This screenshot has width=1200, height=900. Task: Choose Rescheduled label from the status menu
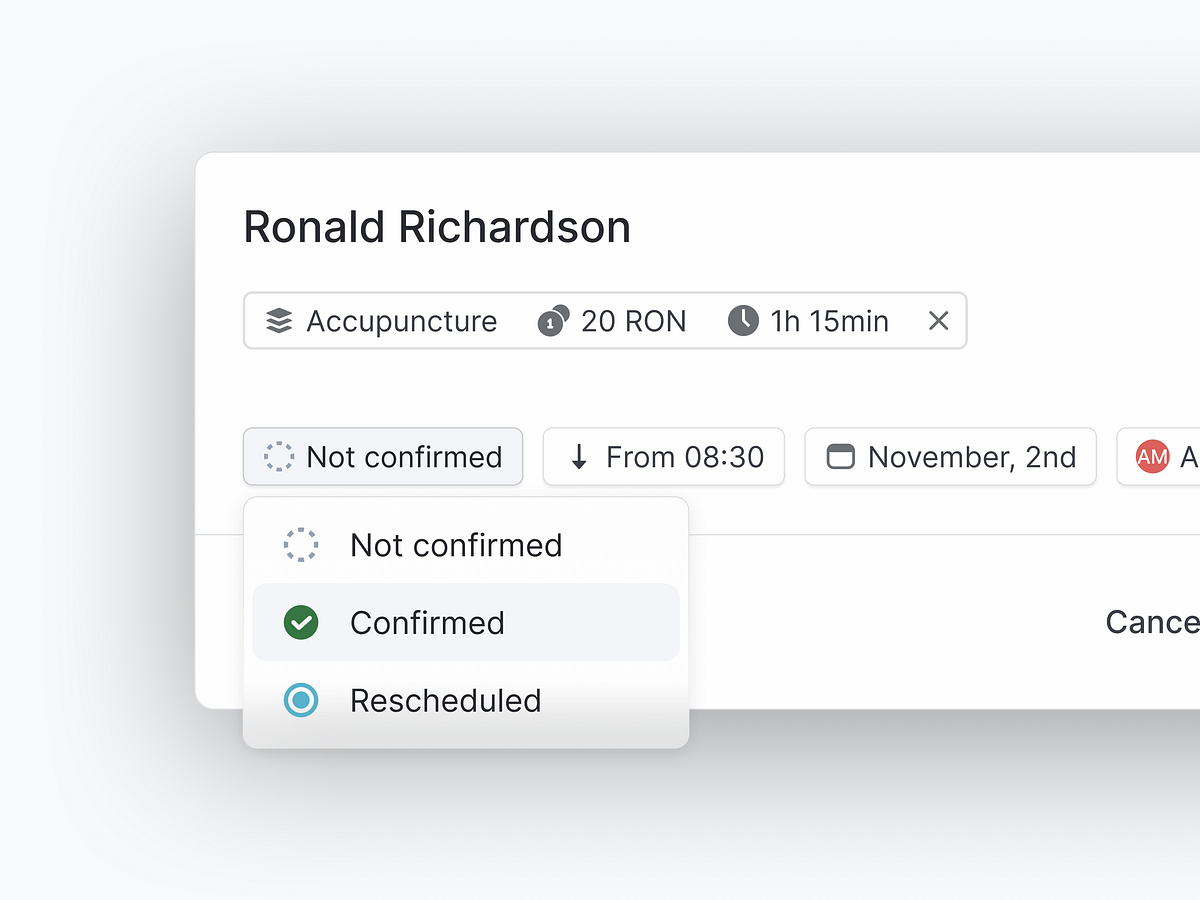coord(445,700)
